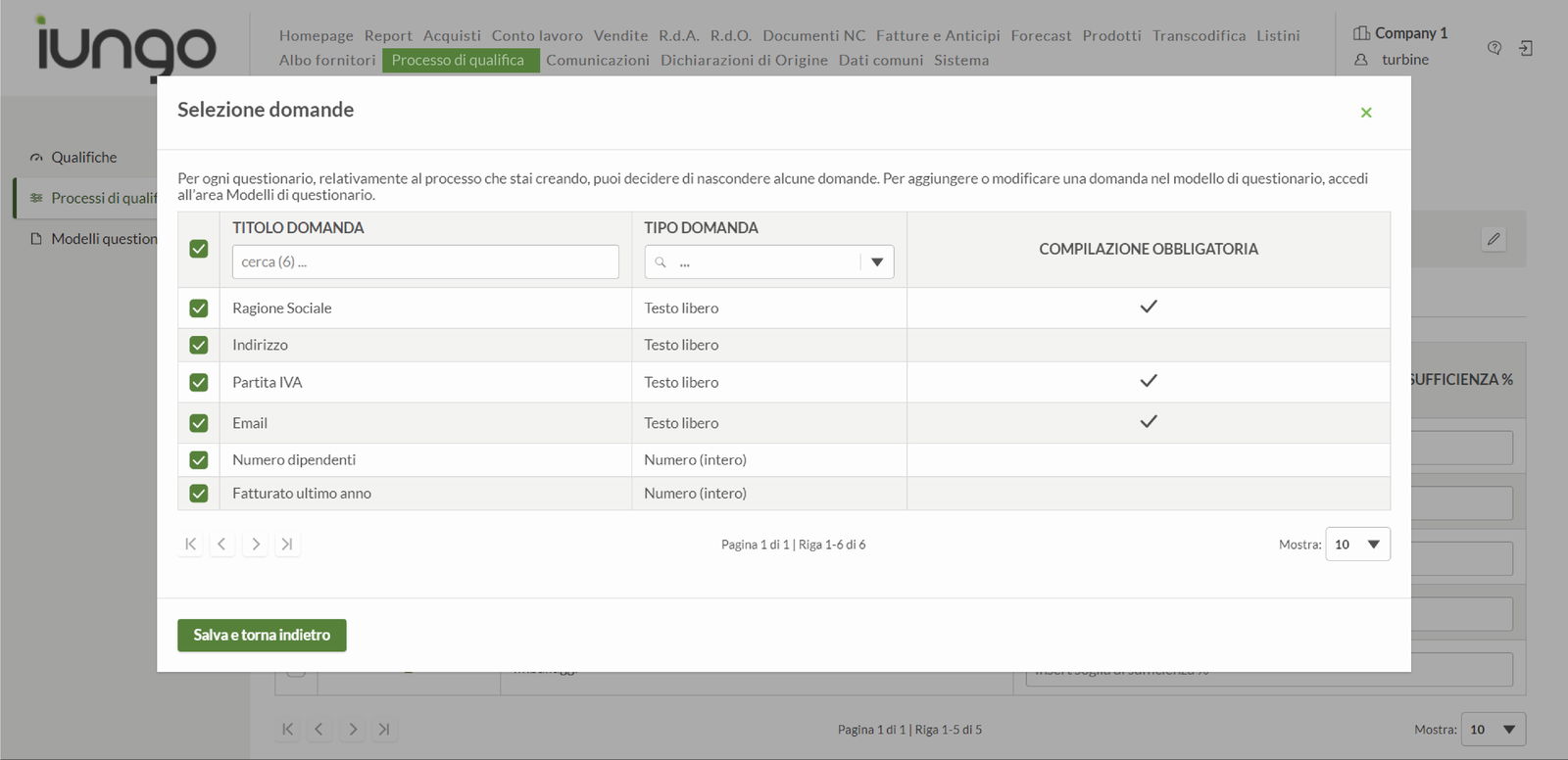
Task: Click background pager previous page icon
Action: (319, 729)
